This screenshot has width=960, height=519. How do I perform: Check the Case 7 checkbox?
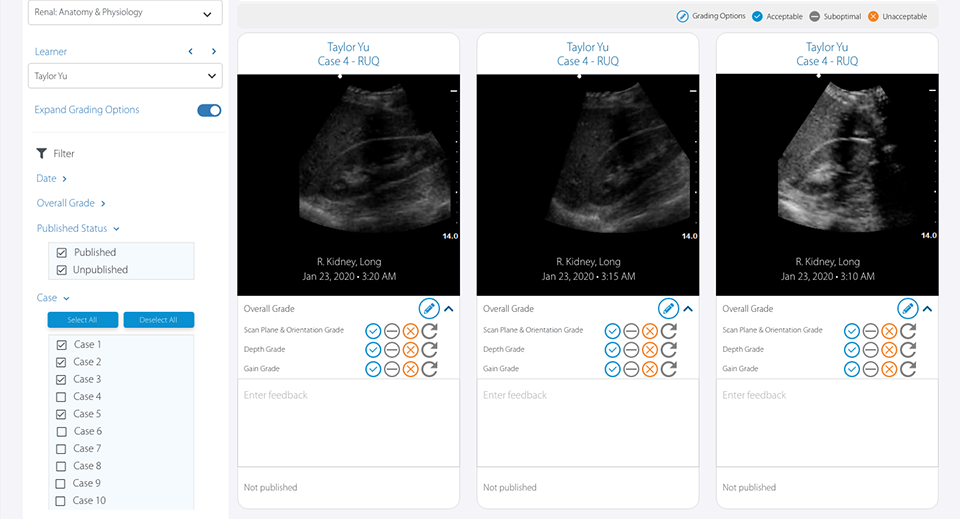(x=61, y=449)
